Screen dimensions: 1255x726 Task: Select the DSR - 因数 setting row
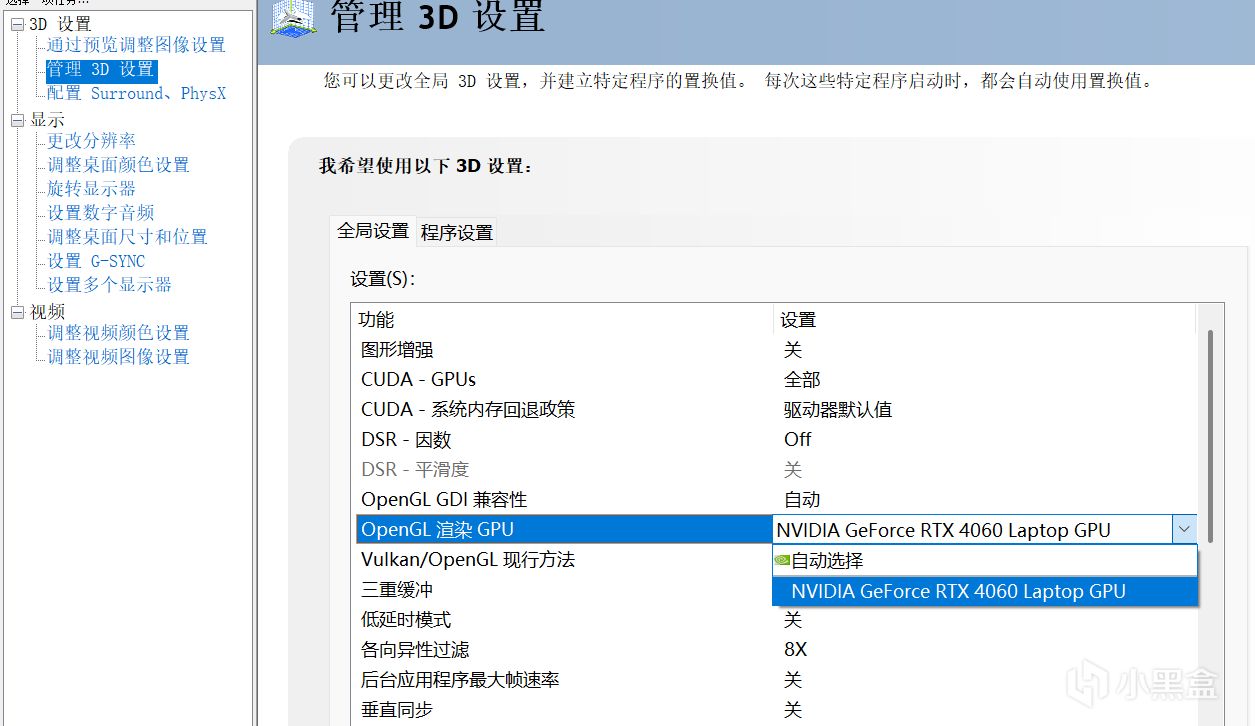(x=776, y=440)
